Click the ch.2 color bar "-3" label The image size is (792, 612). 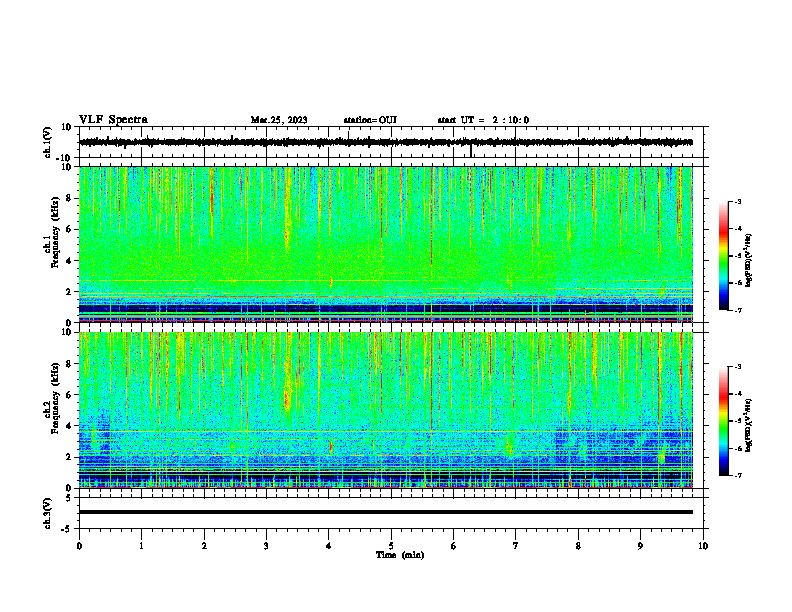tap(737, 367)
